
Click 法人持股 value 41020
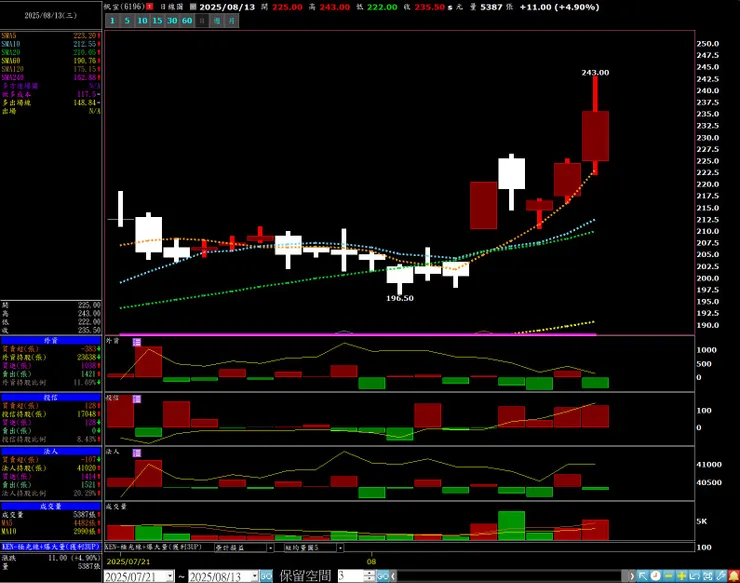point(86,468)
